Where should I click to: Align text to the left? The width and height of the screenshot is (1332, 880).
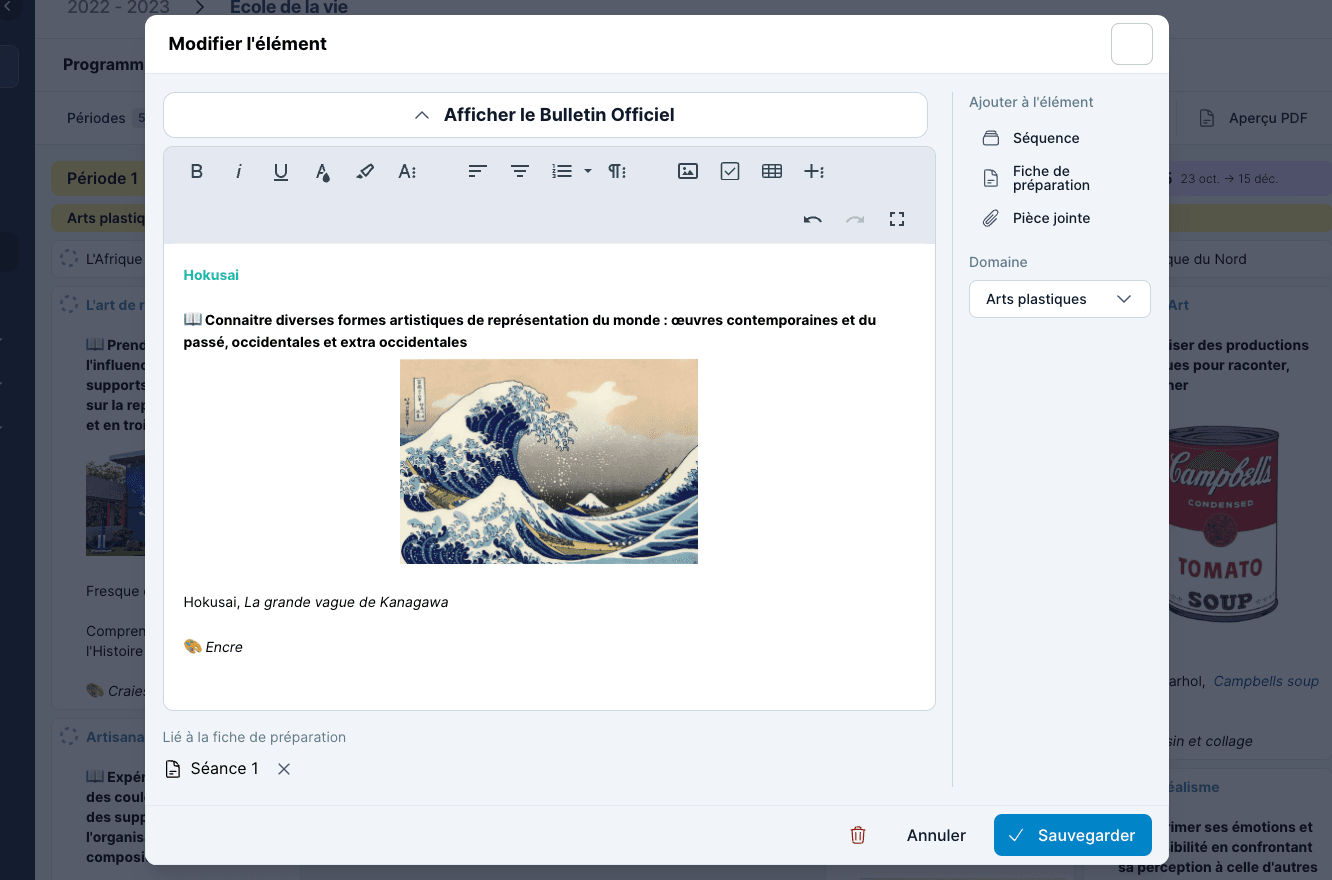(x=478, y=171)
